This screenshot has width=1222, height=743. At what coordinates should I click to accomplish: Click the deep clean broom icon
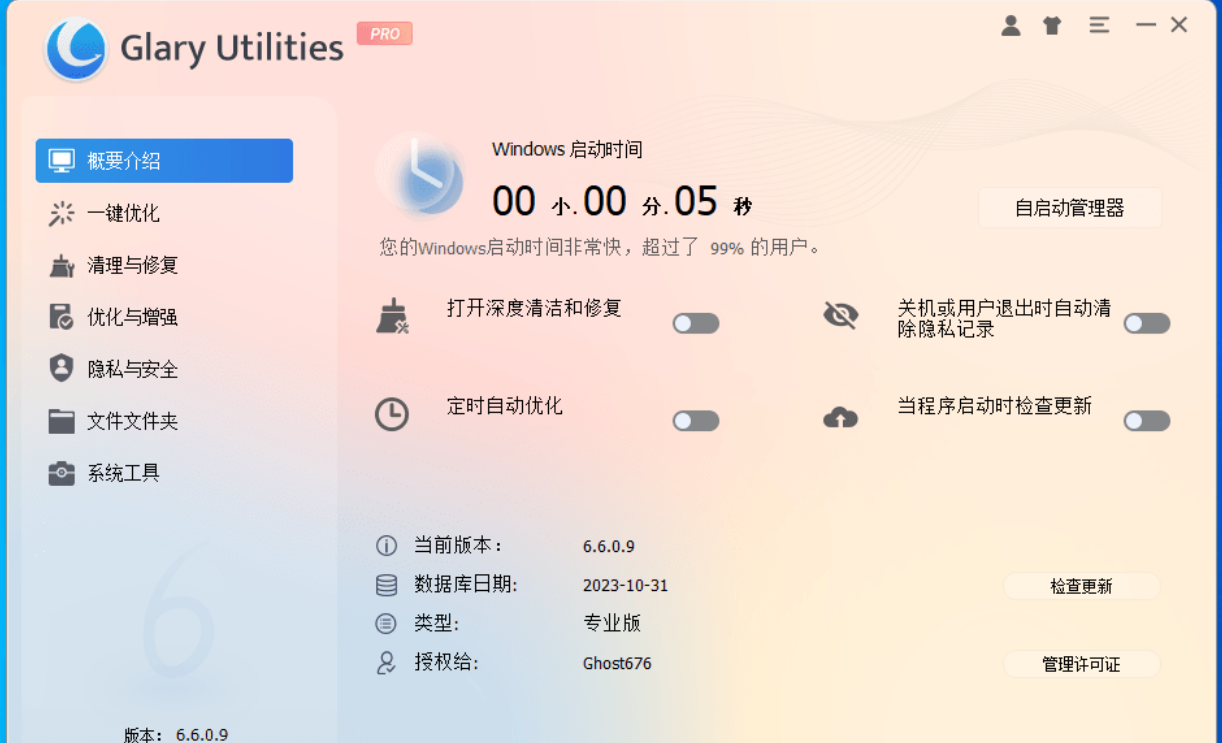point(392,316)
